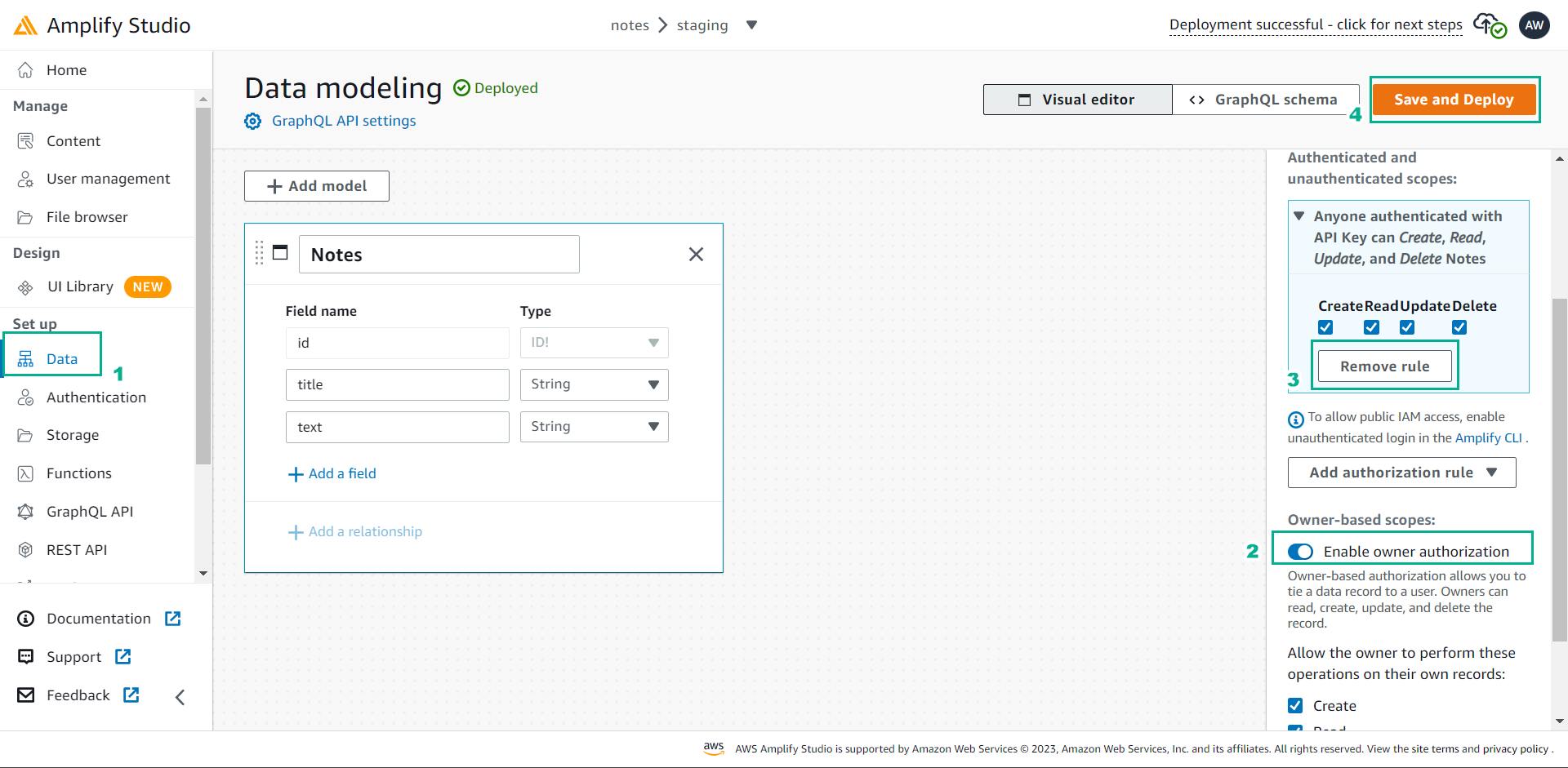Click the Documentation info icon
This screenshot has height=768, width=1568.
26,619
